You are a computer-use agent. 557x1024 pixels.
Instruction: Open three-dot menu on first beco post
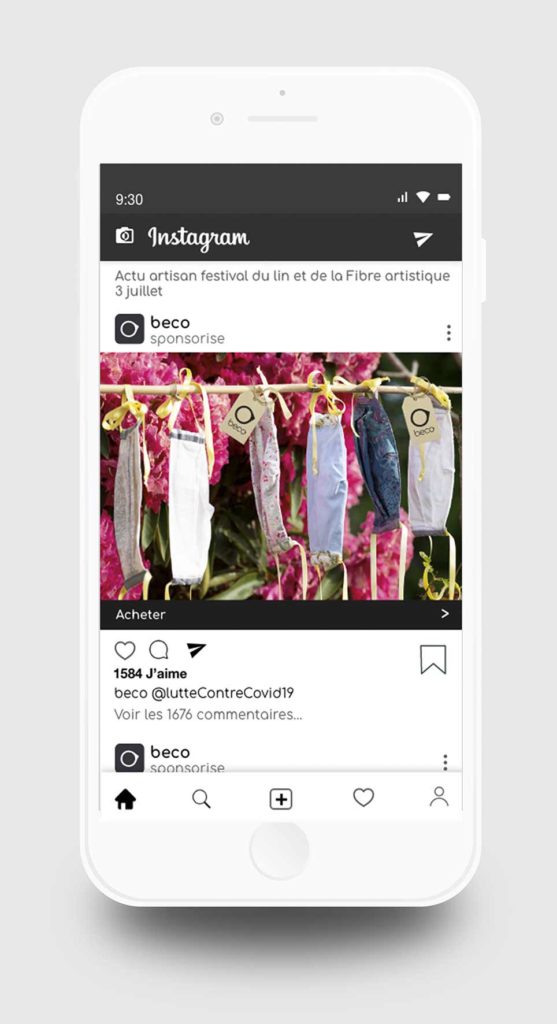click(449, 332)
